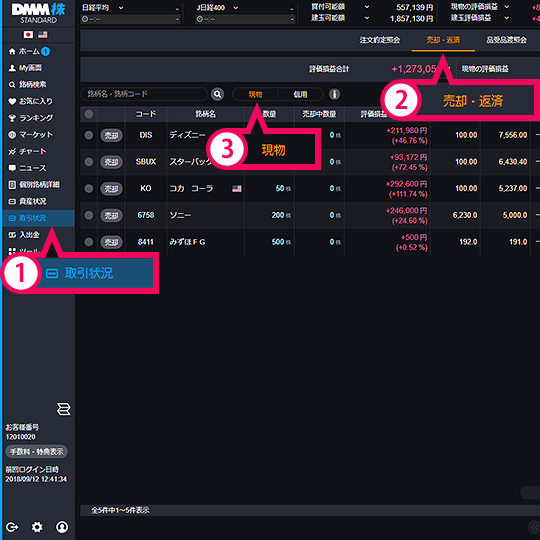Expand the 買付可能額 dropdown arrow

[x=367, y=7]
